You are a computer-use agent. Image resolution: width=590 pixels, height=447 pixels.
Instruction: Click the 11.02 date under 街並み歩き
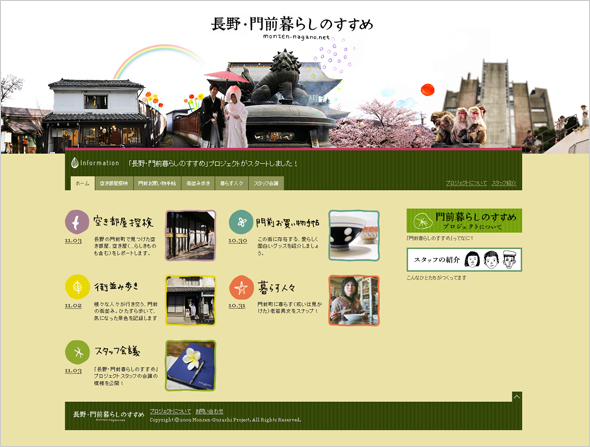[73, 306]
